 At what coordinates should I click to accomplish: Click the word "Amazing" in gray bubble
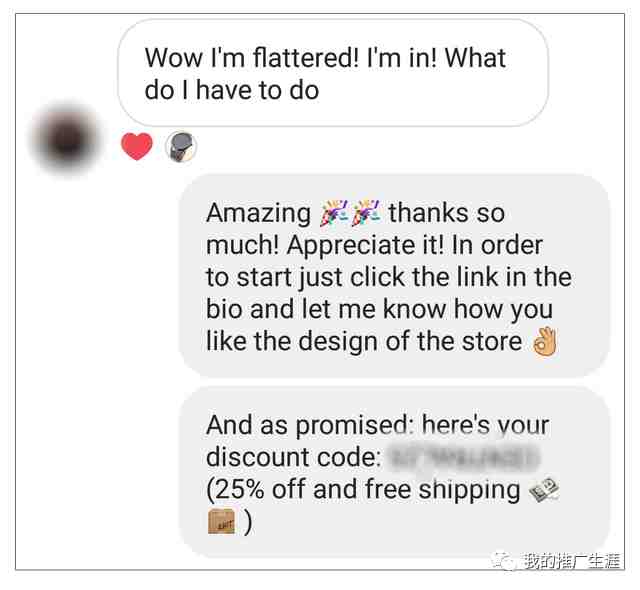259,214
